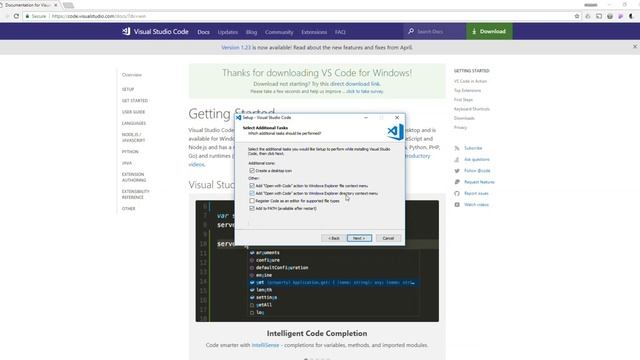Viewport: 640px width, 360px height.
Task: Click the search magnifier icon in the navbar
Action: tap(411, 31)
